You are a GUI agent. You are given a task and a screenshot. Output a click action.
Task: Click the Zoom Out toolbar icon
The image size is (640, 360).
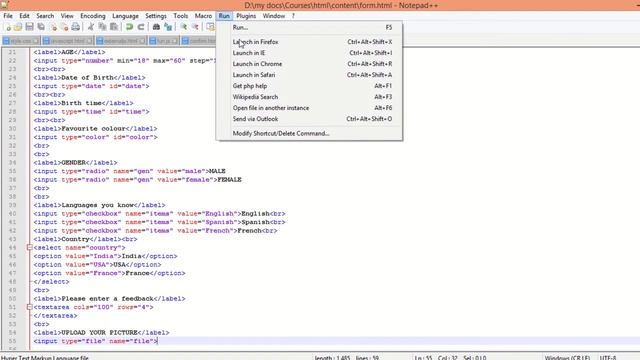click(195, 27)
